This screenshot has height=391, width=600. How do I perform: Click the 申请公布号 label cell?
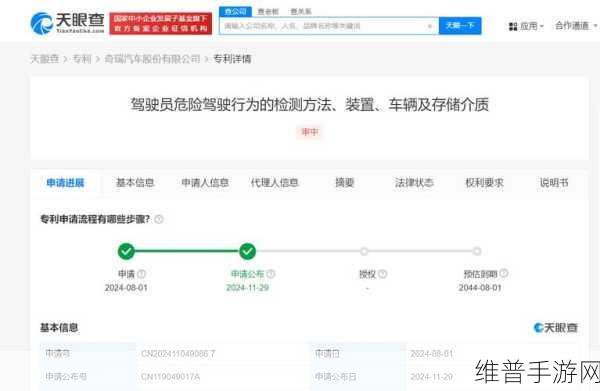click(88, 377)
